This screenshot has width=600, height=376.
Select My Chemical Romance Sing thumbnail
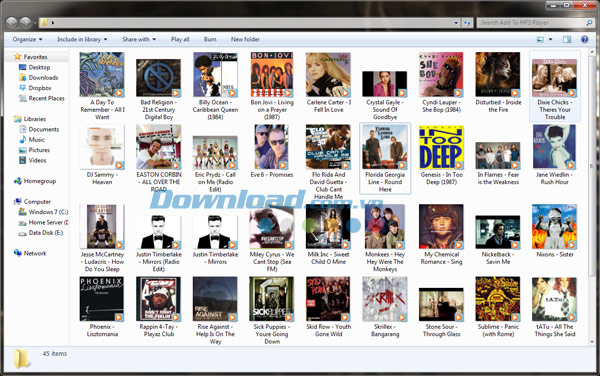[x=441, y=226]
